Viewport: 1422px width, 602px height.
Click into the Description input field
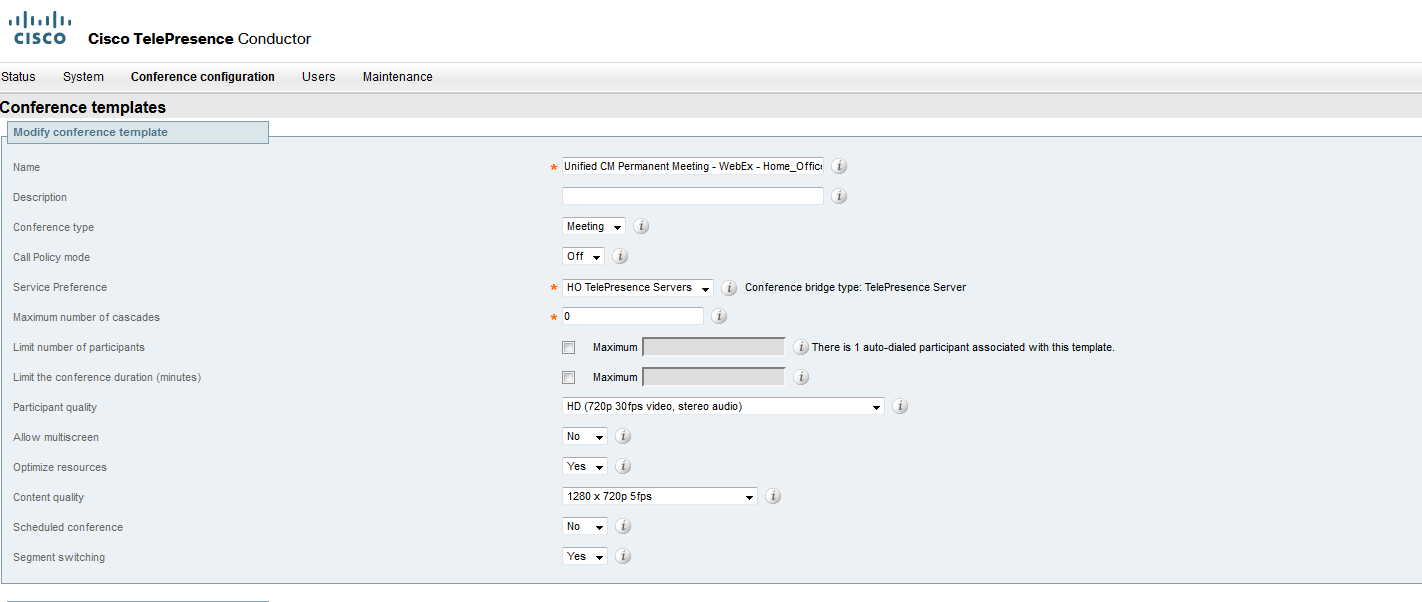(x=693, y=196)
